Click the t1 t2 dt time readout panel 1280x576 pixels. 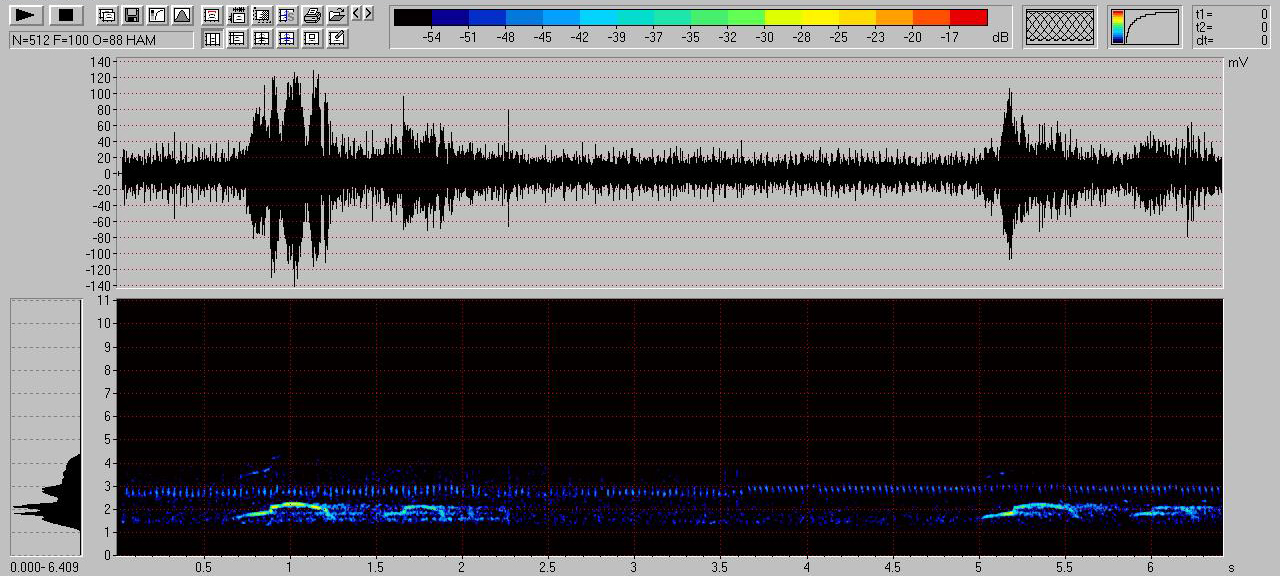pyautogui.click(x=1231, y=27)
